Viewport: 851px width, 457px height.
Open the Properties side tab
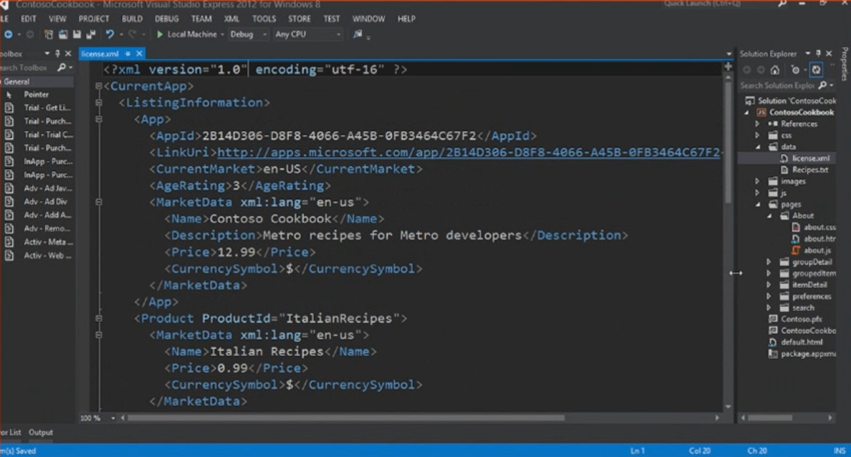point(844,64)
